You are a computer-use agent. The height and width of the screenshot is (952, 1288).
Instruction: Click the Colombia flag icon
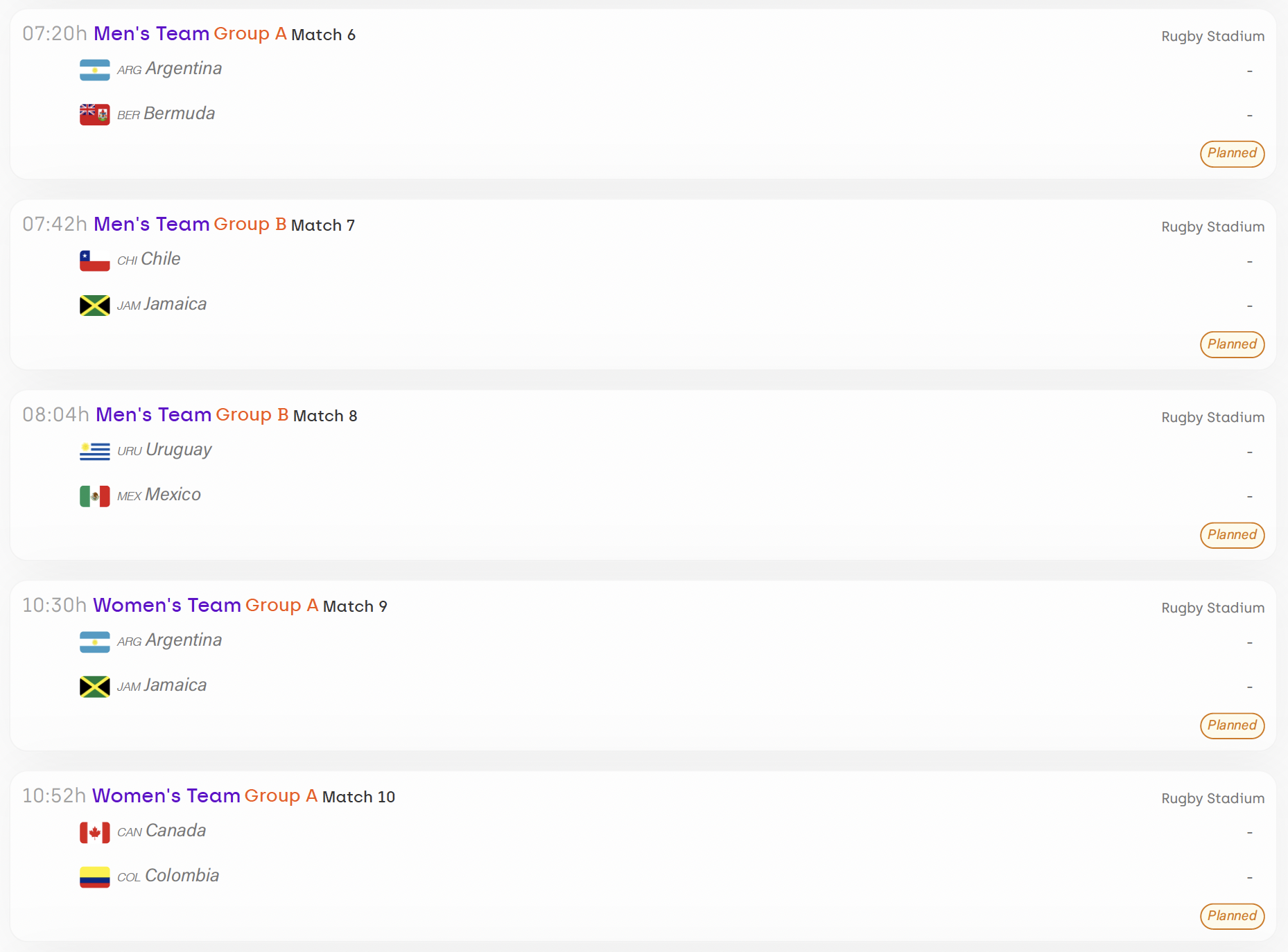[x=94, y=876]
